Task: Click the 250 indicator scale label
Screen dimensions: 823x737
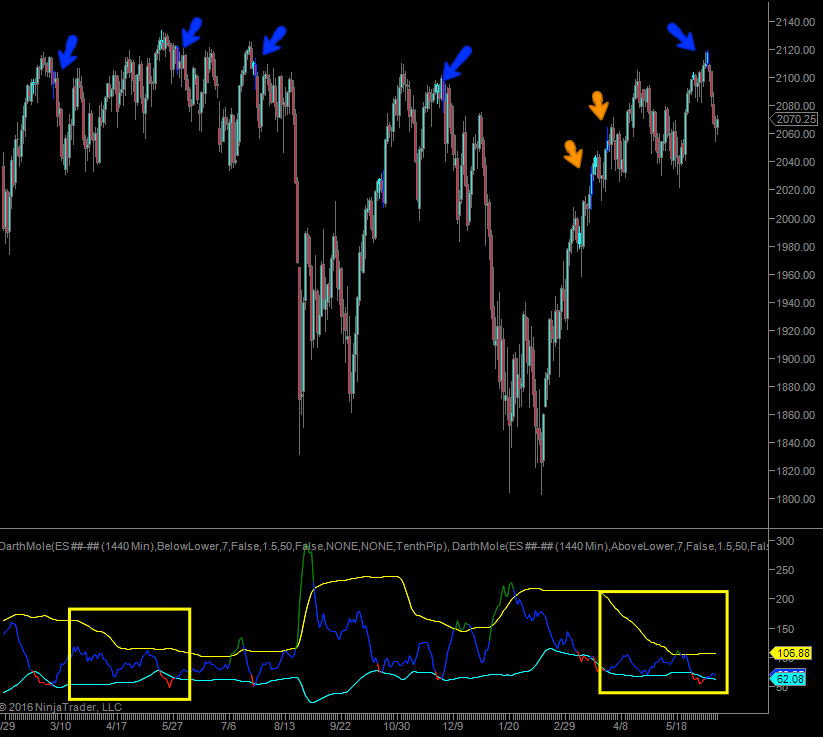Action: click(785, 570)
